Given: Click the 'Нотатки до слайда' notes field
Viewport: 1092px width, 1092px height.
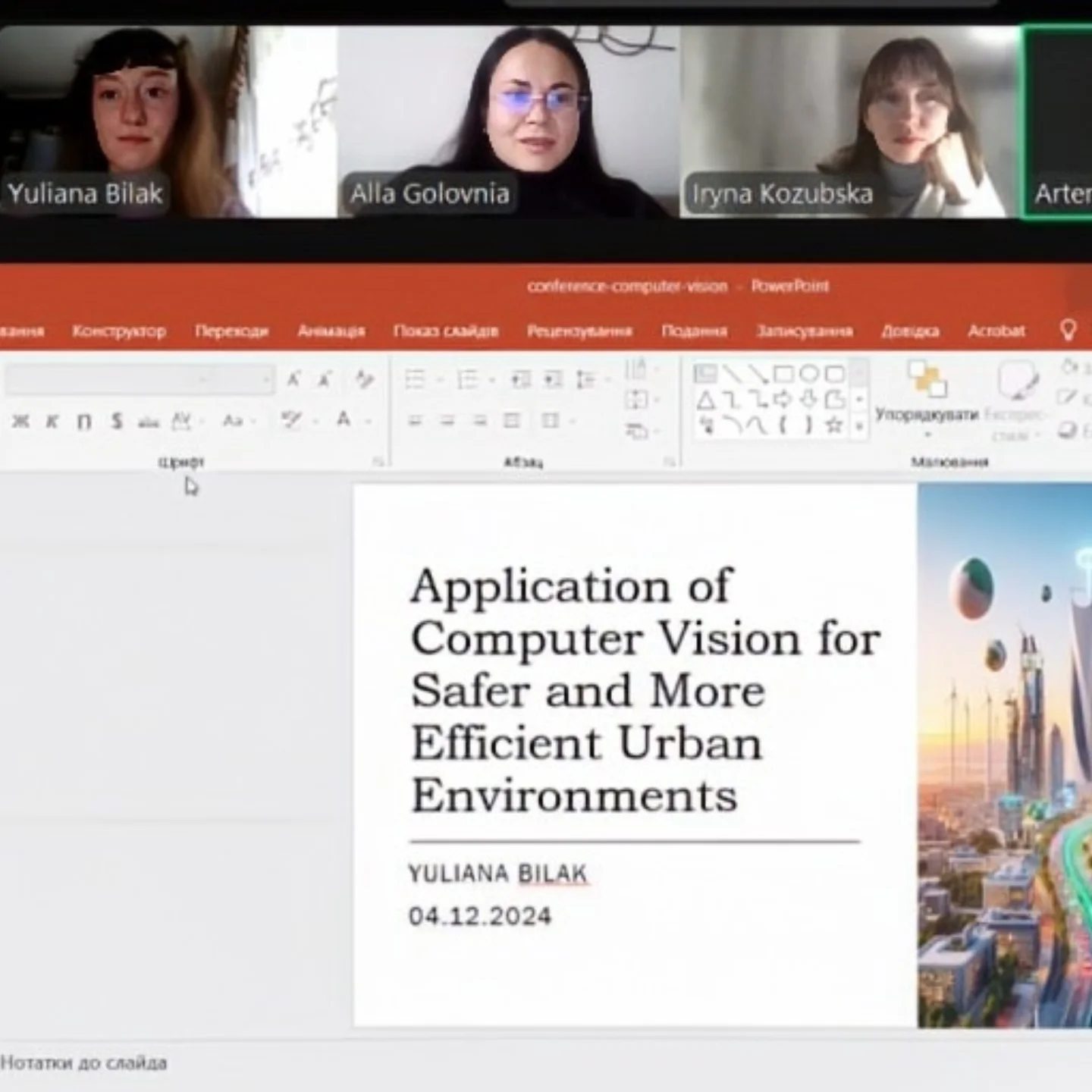Looking at the screenshot, I should coord(83,1062).
